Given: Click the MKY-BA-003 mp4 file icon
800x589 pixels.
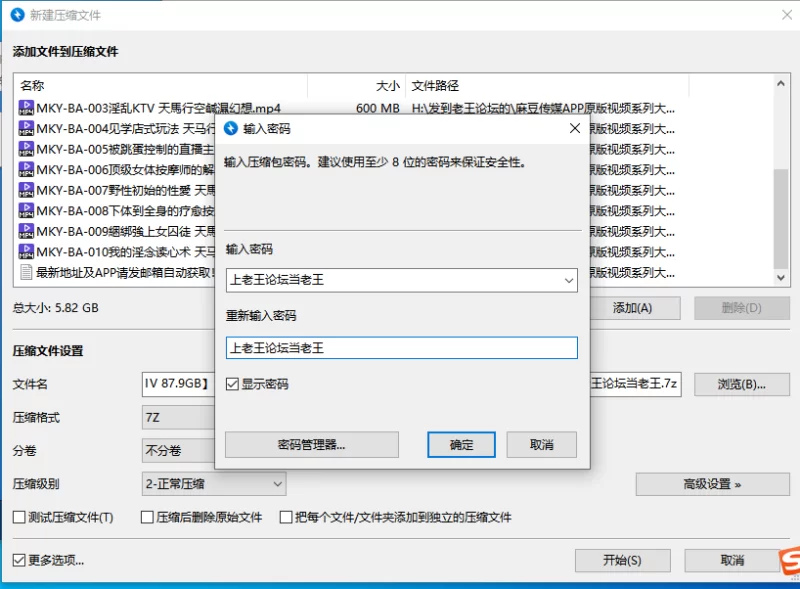Looking at the screenshot, I should 26,108.
